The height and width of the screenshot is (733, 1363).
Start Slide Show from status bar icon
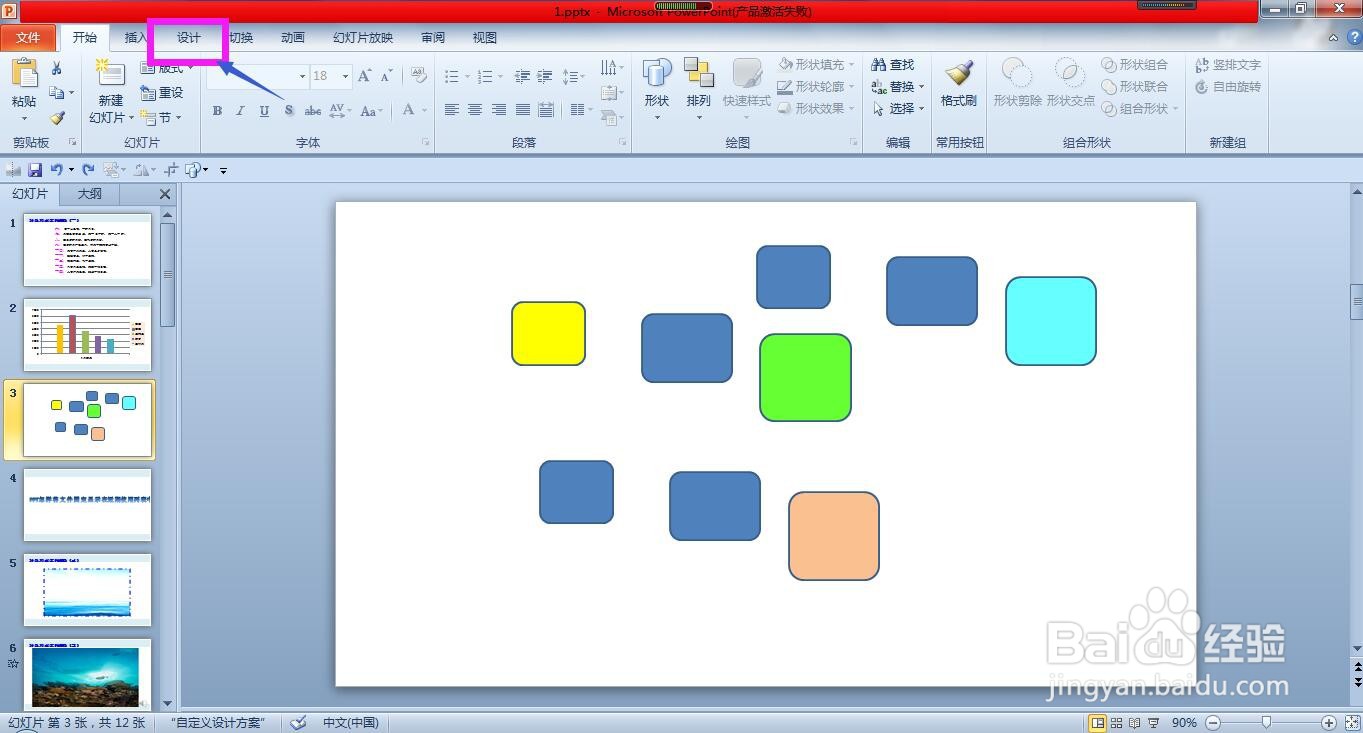(1153, 723)
